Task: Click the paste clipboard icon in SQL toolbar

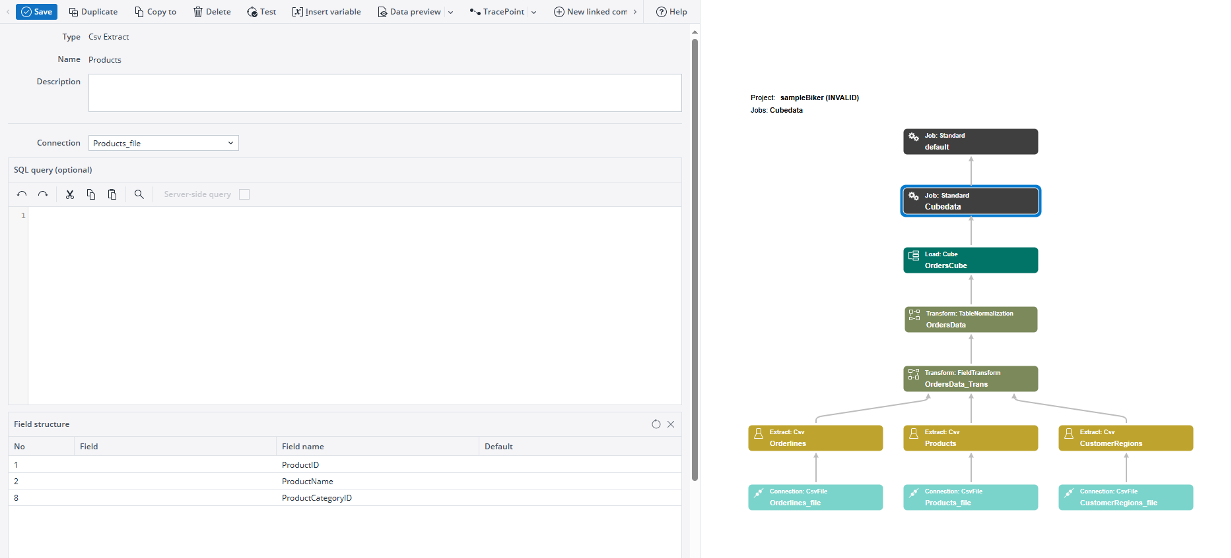Action: pyautogui.click(x=112, y=194)
